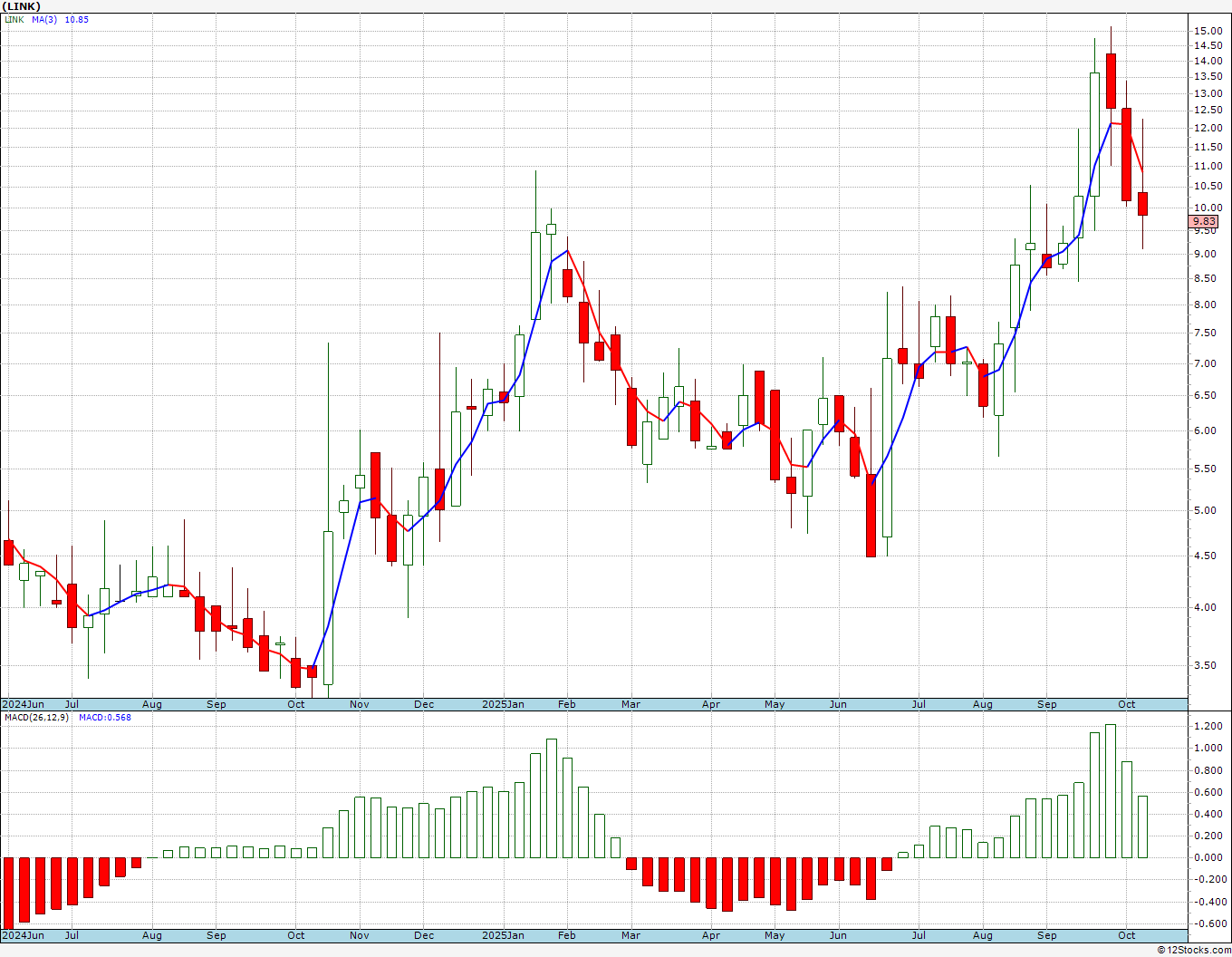Viewport: 1232px width, 957px height.
Task: Click Apr on the MACD panel time axis
Action: tap(711, 935)
